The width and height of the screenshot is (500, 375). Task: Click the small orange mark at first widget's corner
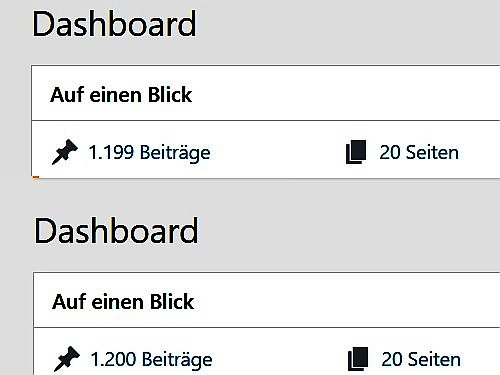coord(36,177)
